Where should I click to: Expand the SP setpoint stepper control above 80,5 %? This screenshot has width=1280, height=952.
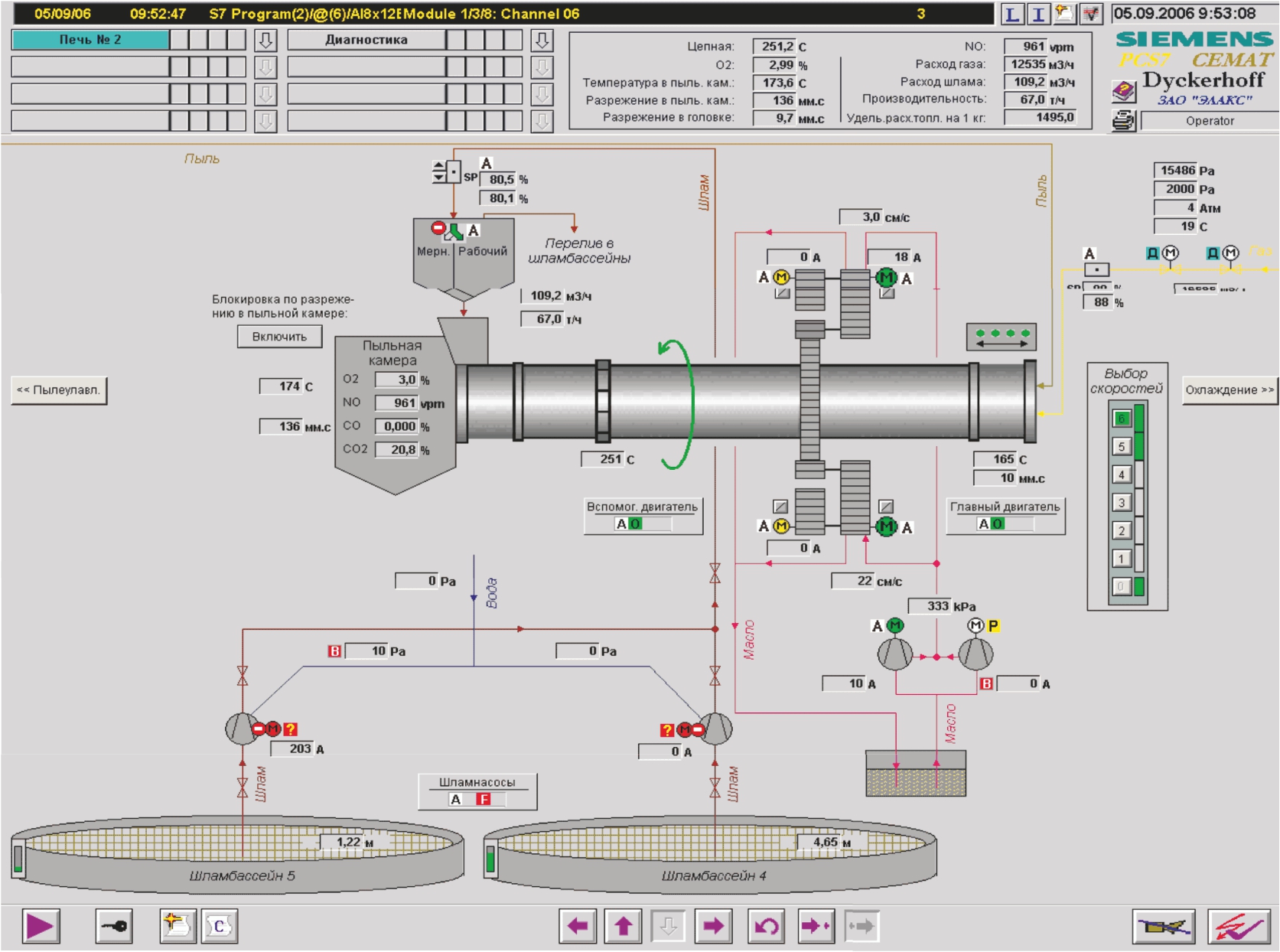click(439, 170)
